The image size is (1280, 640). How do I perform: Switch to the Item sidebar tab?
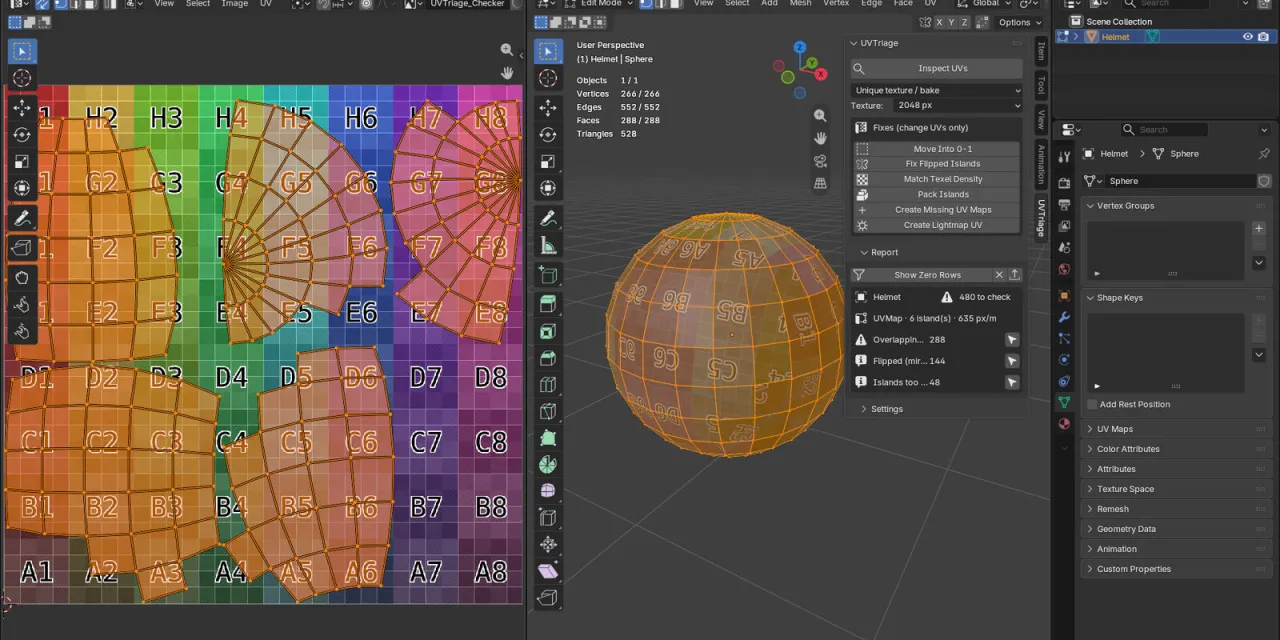click(1040, 52)
